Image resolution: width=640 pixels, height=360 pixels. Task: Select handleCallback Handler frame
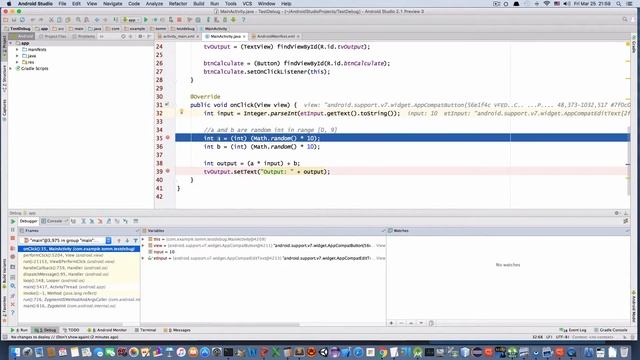point(79,268)
